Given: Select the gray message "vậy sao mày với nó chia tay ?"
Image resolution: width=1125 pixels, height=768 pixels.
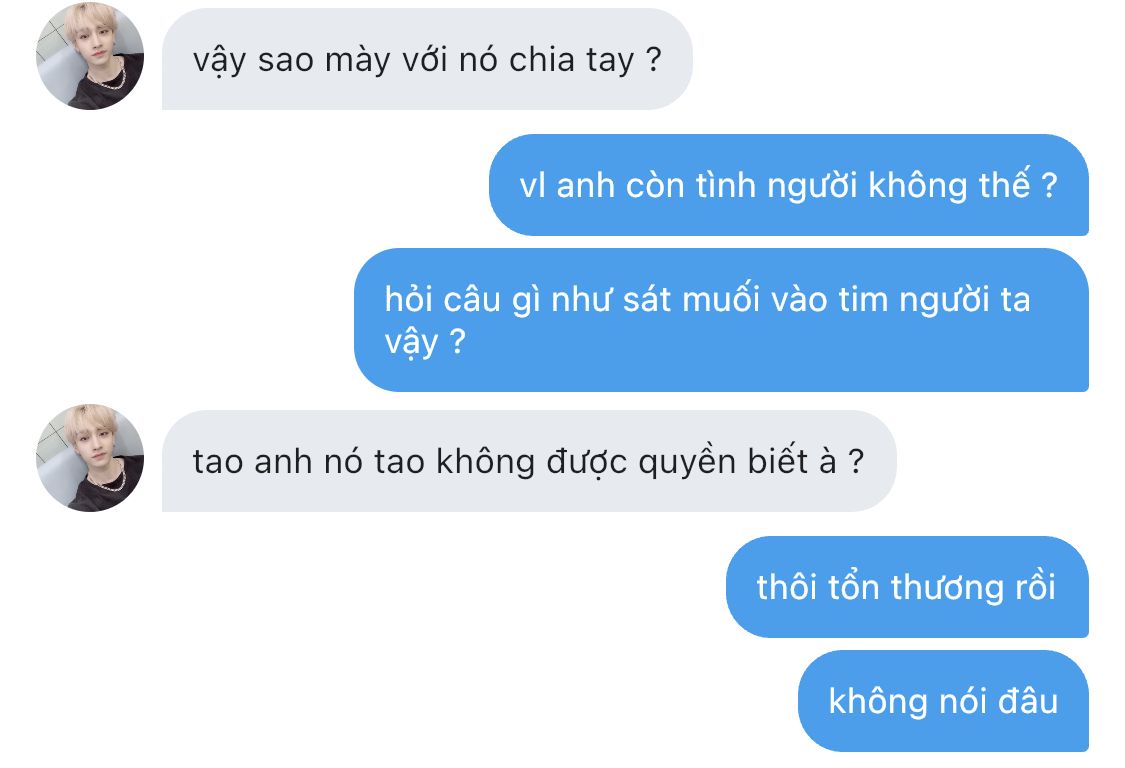Looking at the screenshot, I should [428, 59].
